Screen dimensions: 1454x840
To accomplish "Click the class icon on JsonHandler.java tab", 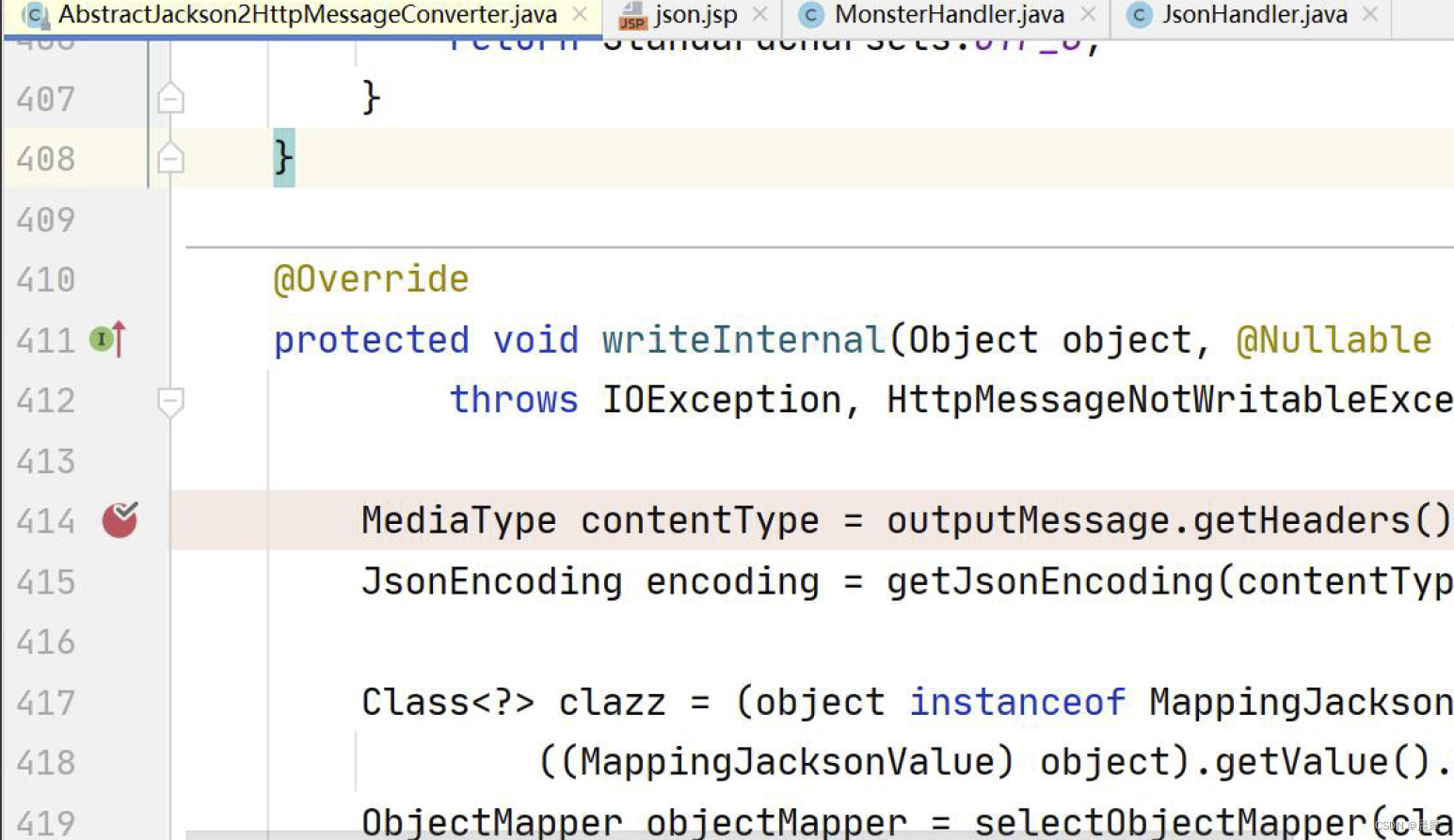I will 1139,14.
